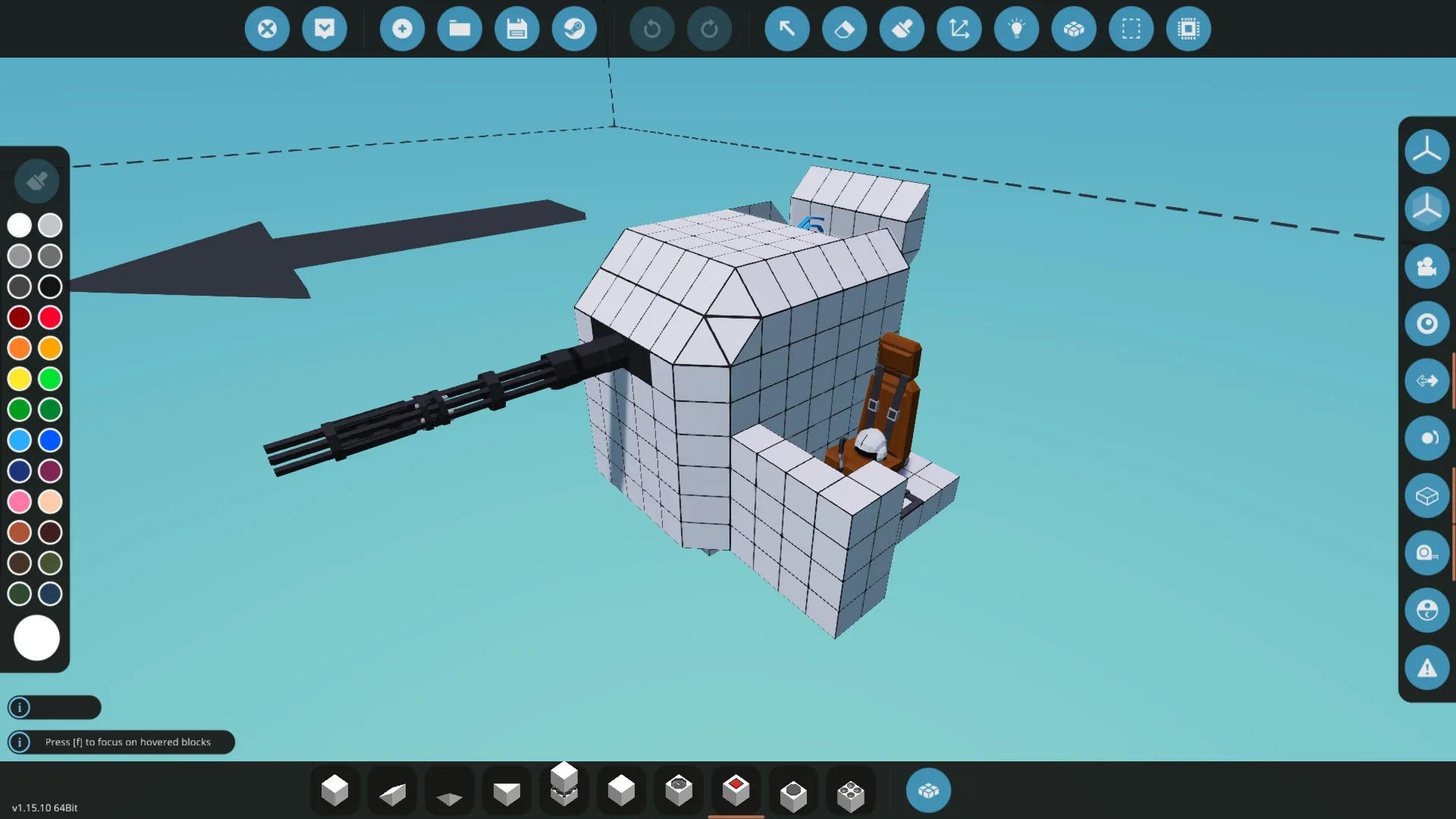Click the dashed rectangle selection tool
This screenshot has width=1456, height=819.
click(x=1131, y=29)
